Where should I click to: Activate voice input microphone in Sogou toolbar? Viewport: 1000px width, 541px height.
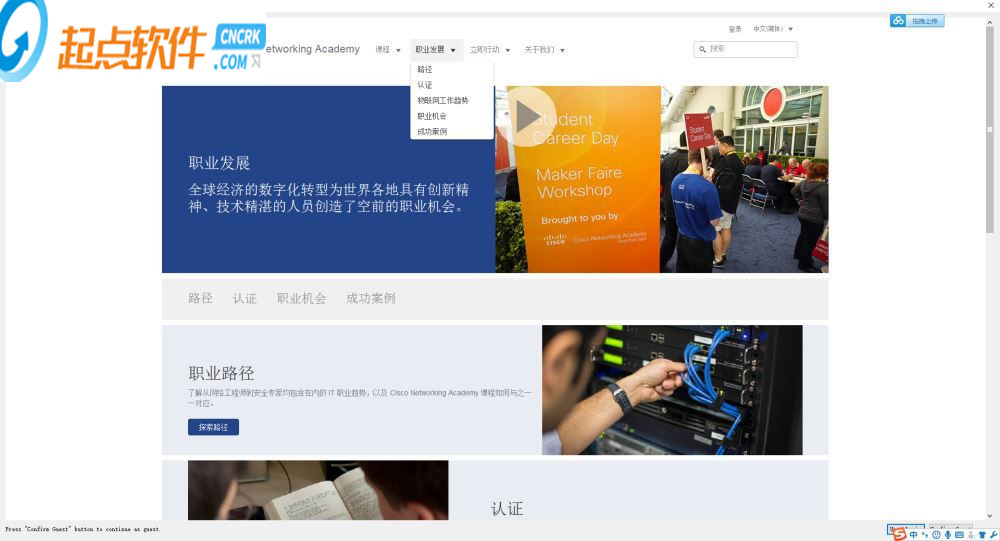(x=948, y=535)
